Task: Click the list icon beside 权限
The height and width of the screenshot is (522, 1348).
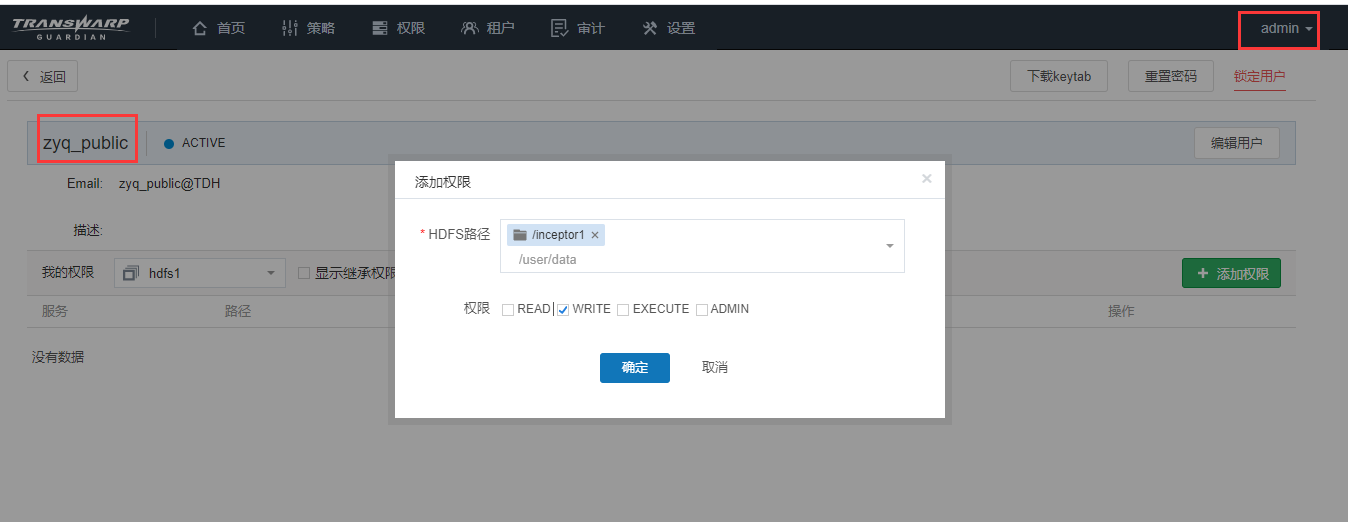Action: coord(380,28)
